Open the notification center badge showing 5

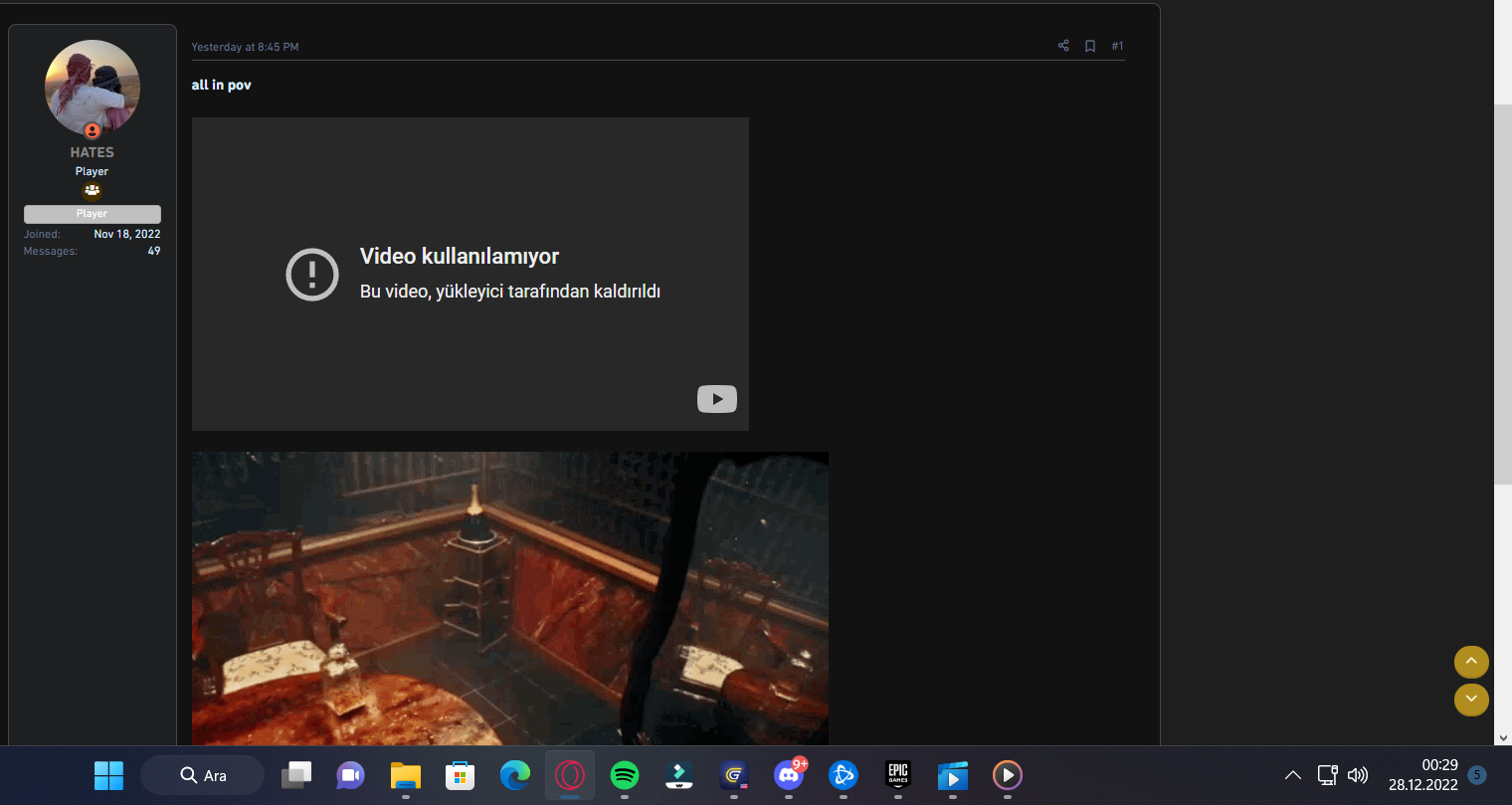point(1477,775)
